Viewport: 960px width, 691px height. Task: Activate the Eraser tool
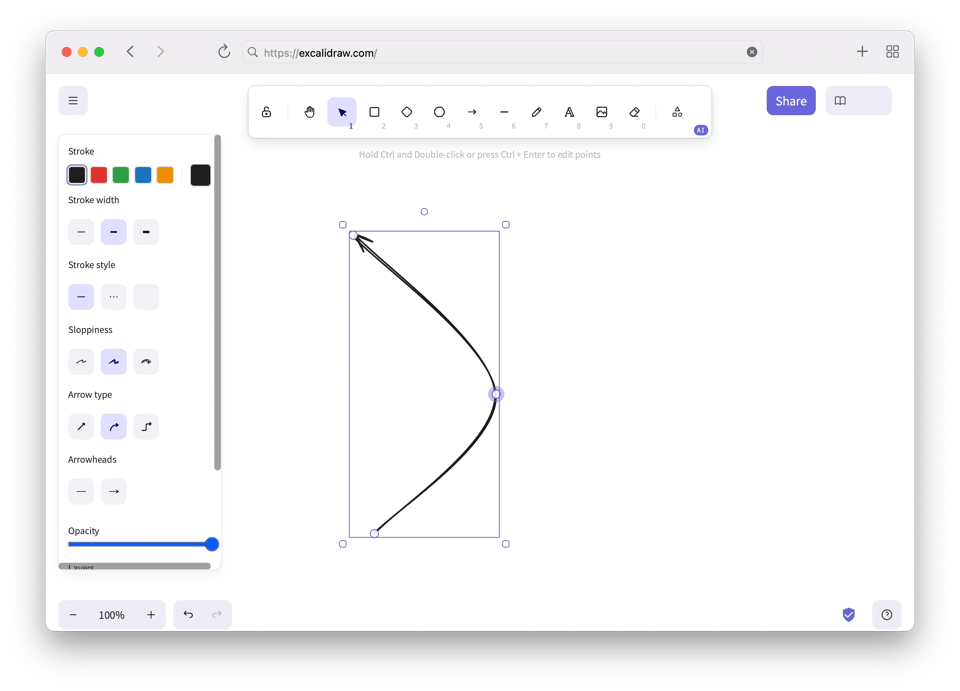click(634, 111)
